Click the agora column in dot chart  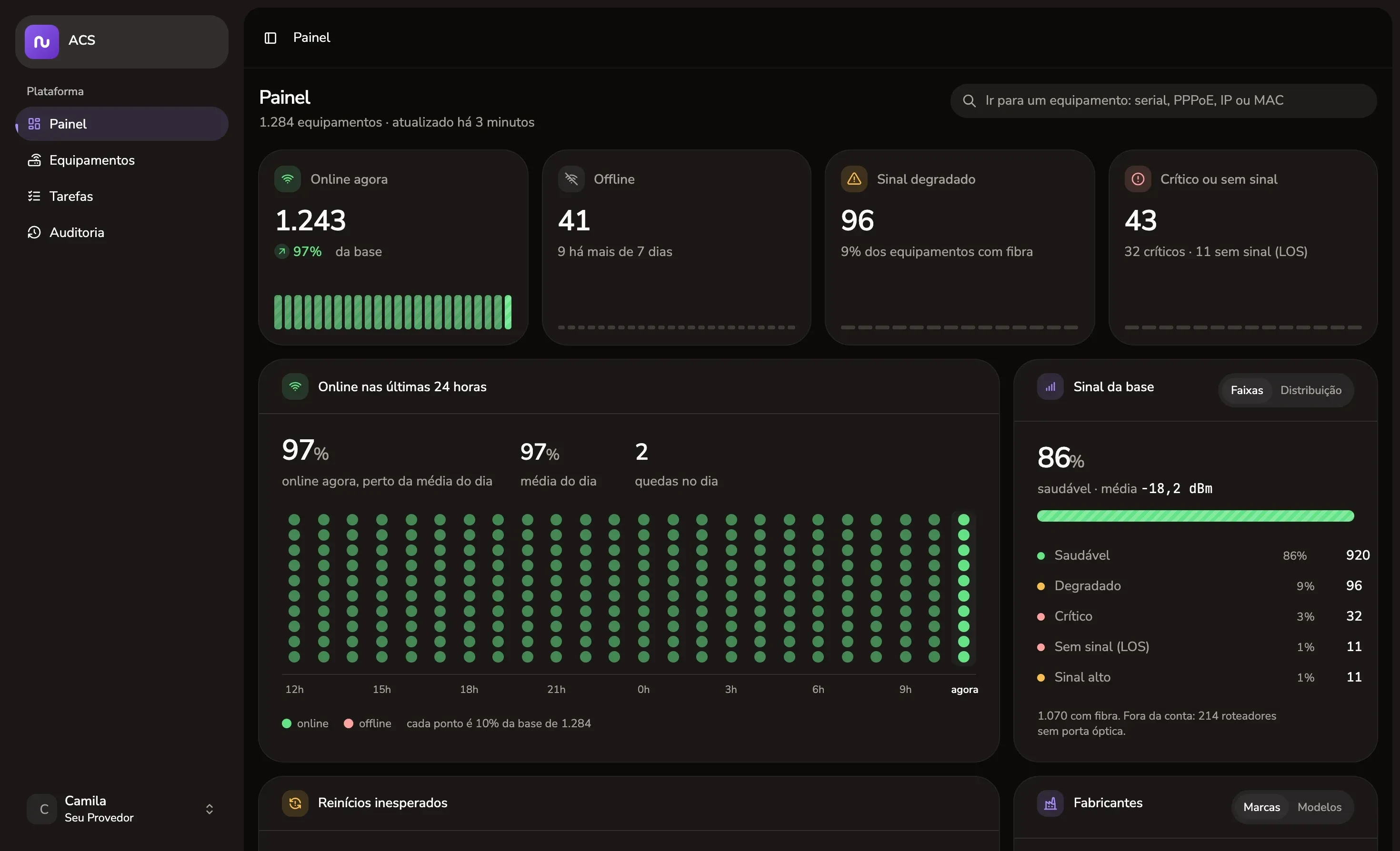point(964,588)
